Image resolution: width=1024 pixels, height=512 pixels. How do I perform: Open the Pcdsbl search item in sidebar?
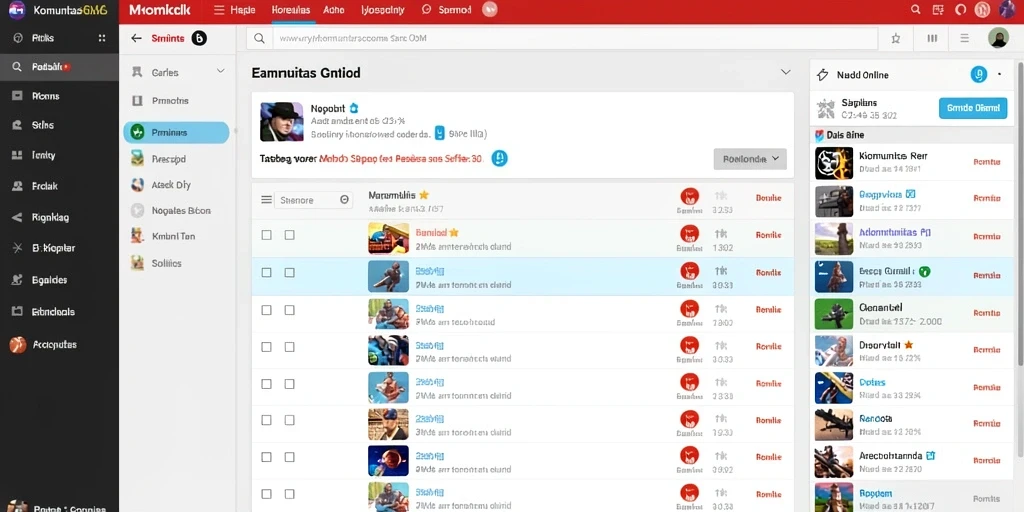pyautogui.click(x=59, y=67)
